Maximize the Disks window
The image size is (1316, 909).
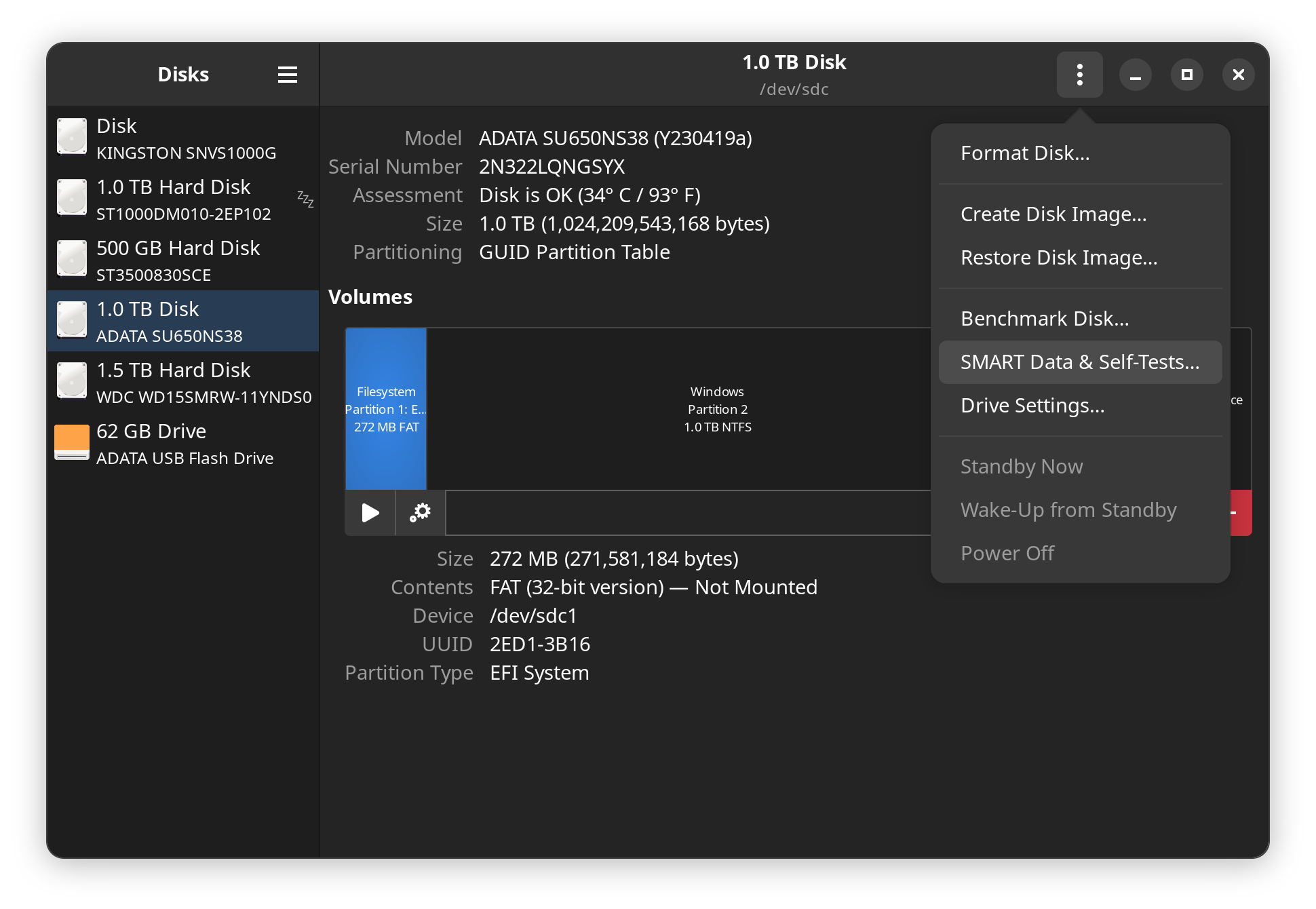(1186, 75)
